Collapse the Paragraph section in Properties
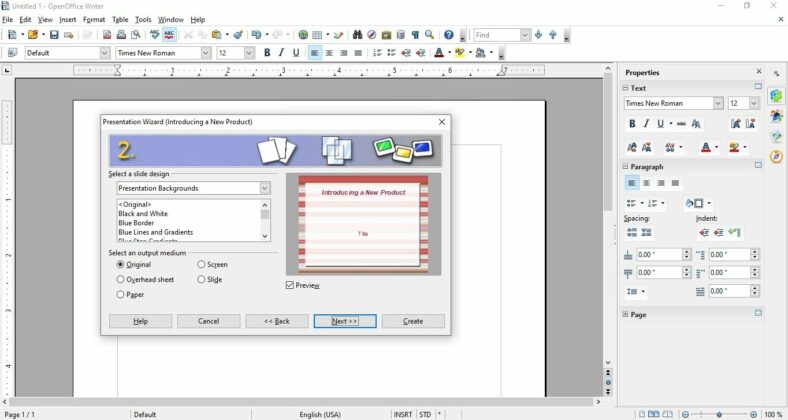 click(x=626, y=166)
